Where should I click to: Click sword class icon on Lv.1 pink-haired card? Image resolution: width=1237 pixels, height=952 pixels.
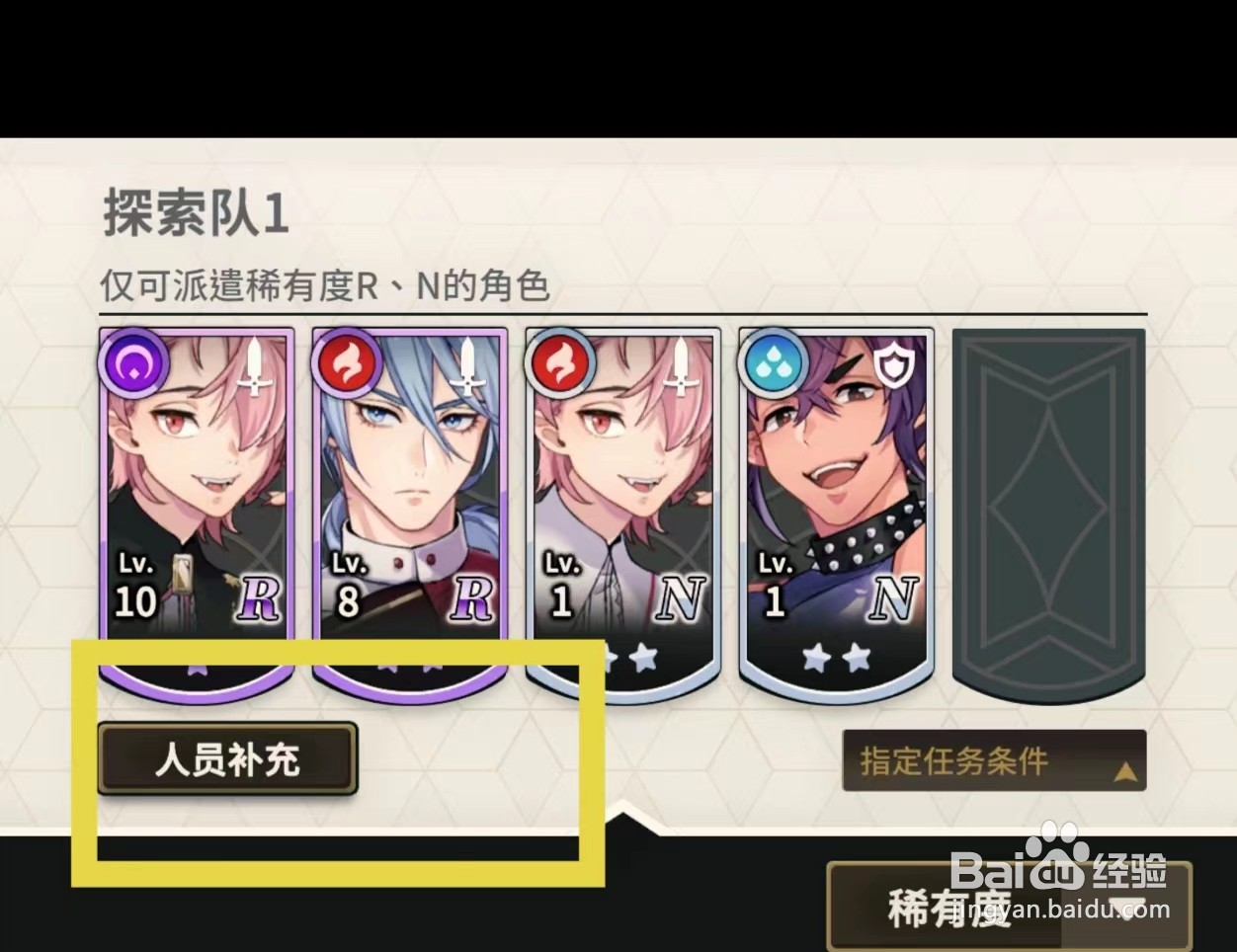point(682,367)
